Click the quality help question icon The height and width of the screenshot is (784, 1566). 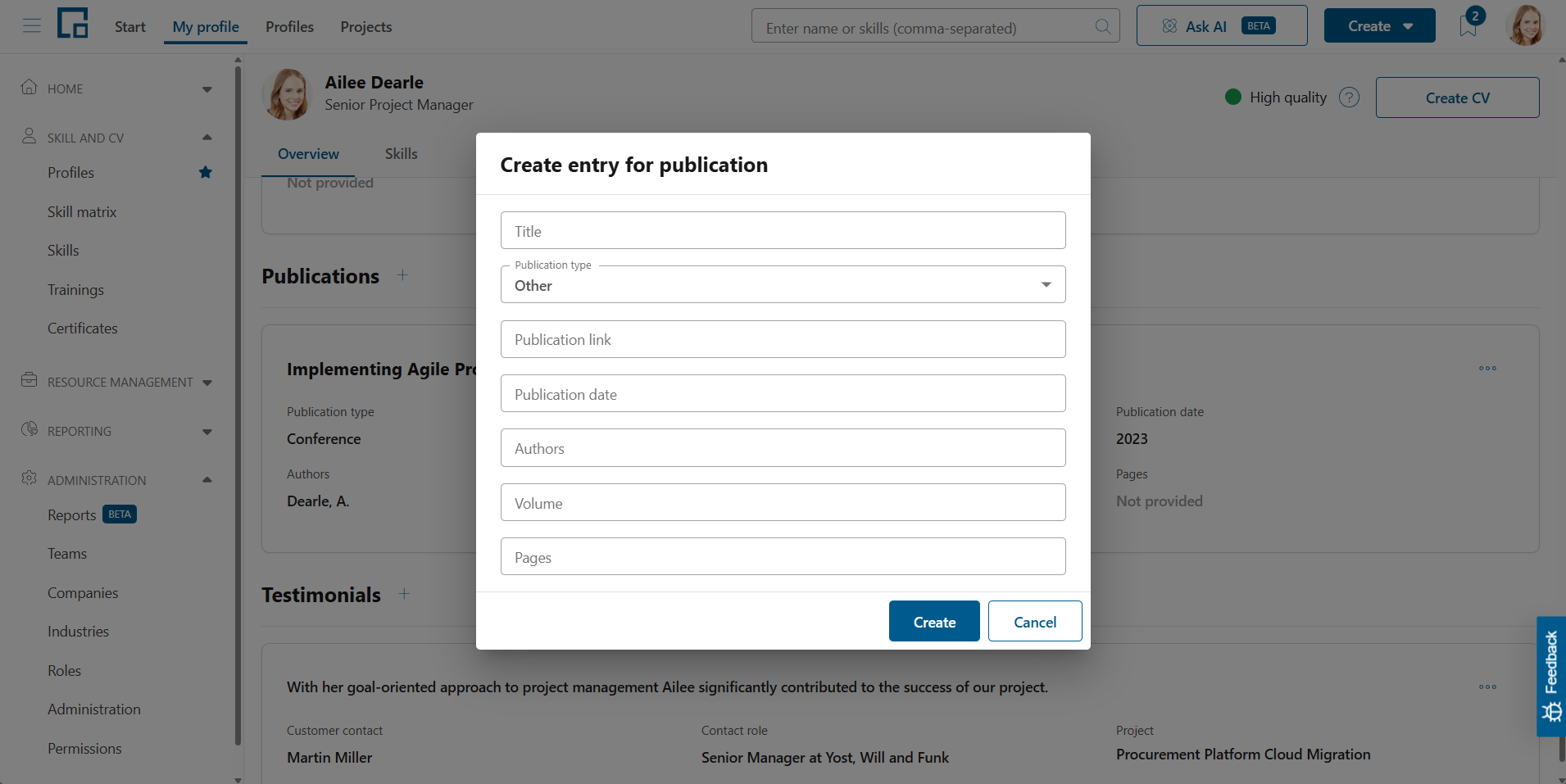coord(1349,97)
